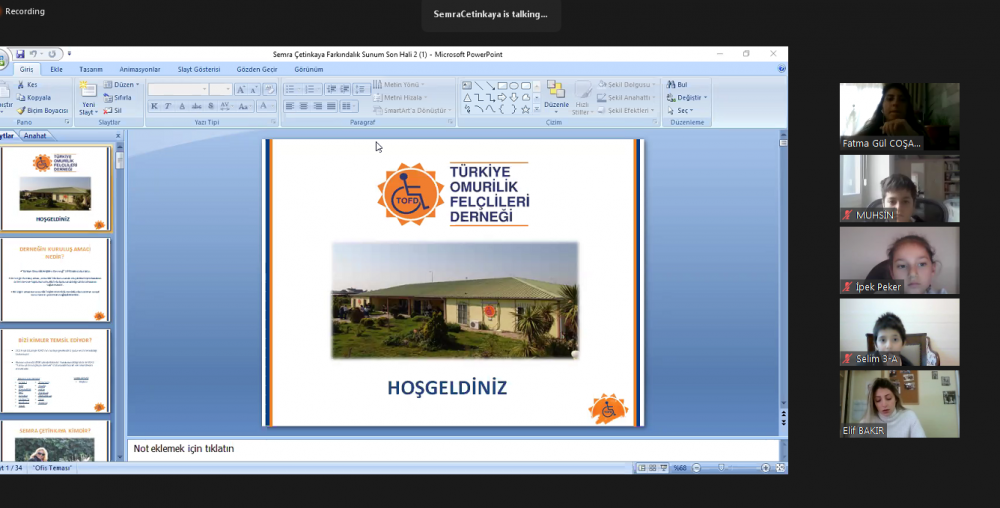
Task: Toggle underline A formatting
Action: tap(182, 106)
